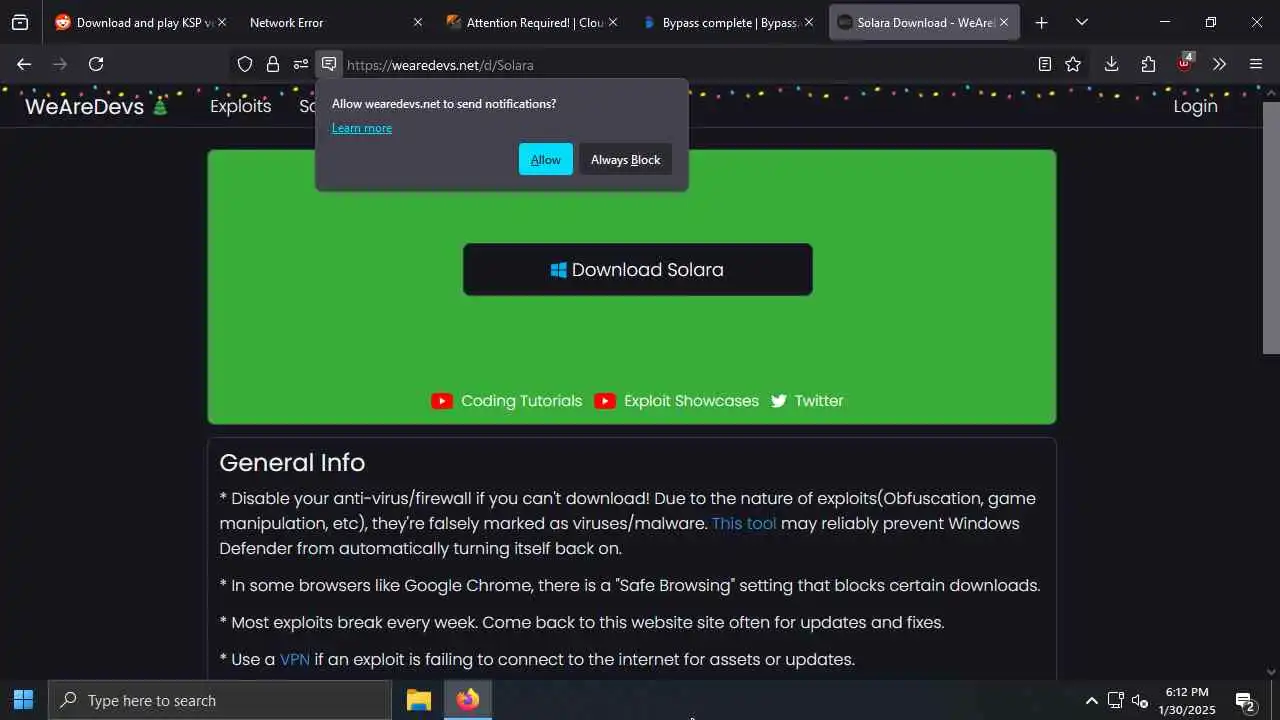Close the Bypass complete tab
The width and height of the screenshot is (1280, 720).
point(808,22)
